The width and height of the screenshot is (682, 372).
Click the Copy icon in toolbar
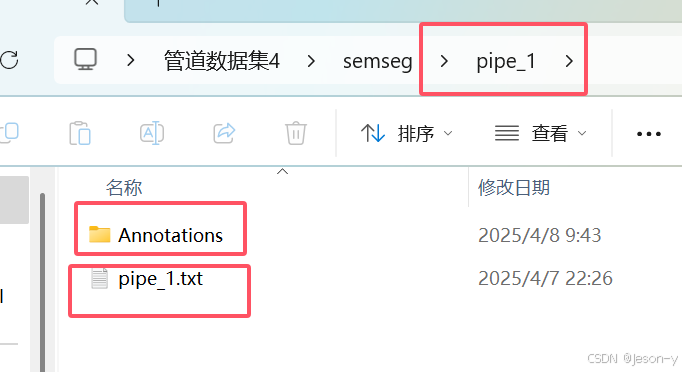[10, 133]
